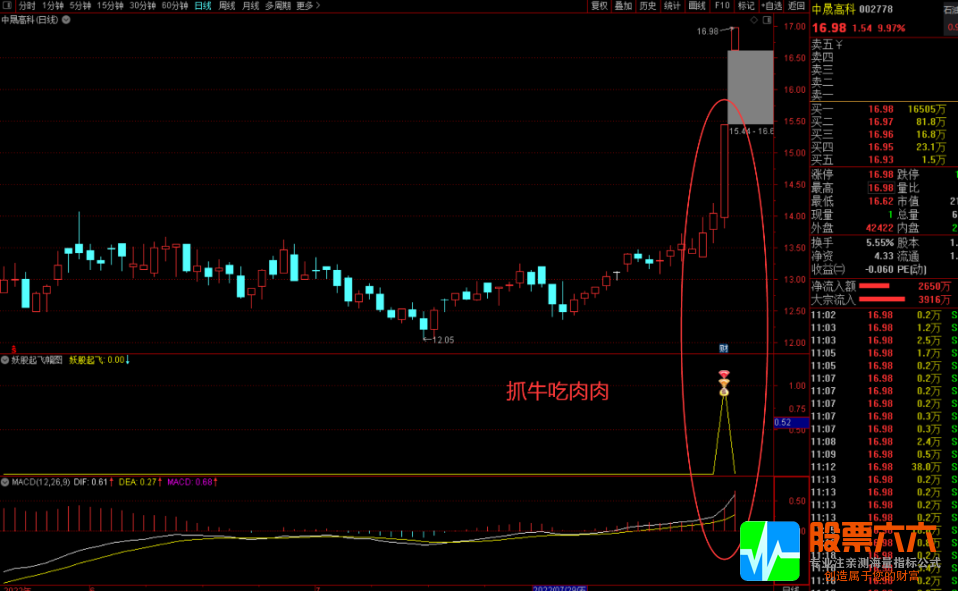Click the +自选 button
This screenshot has width=958, height=591.
[771, 6]
